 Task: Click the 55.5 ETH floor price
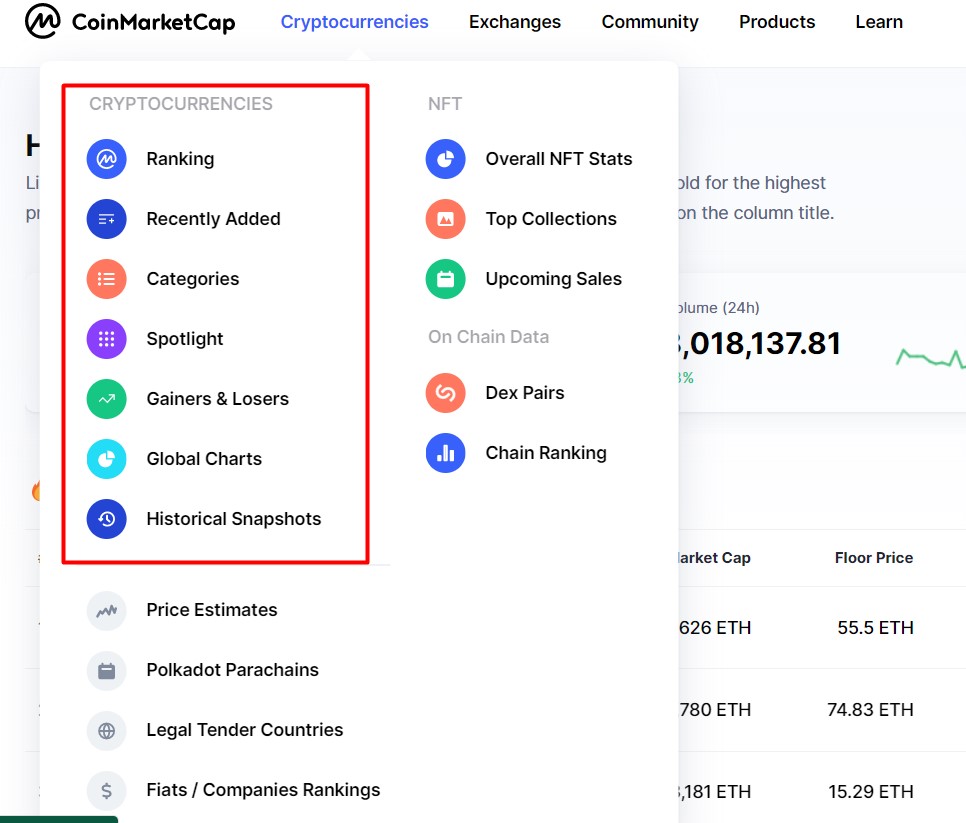point(875,628)
